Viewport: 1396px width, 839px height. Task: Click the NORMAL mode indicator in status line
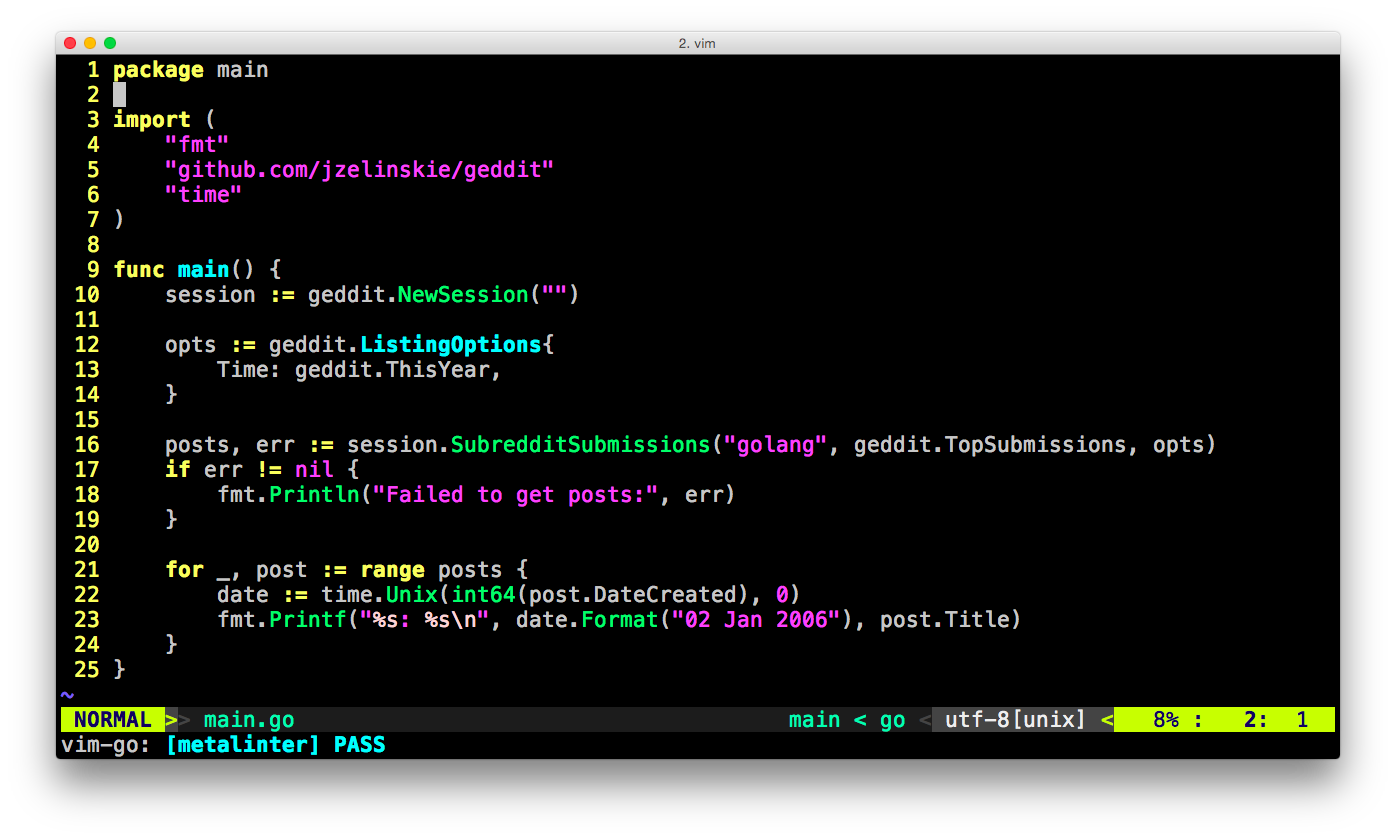point(113,720)
